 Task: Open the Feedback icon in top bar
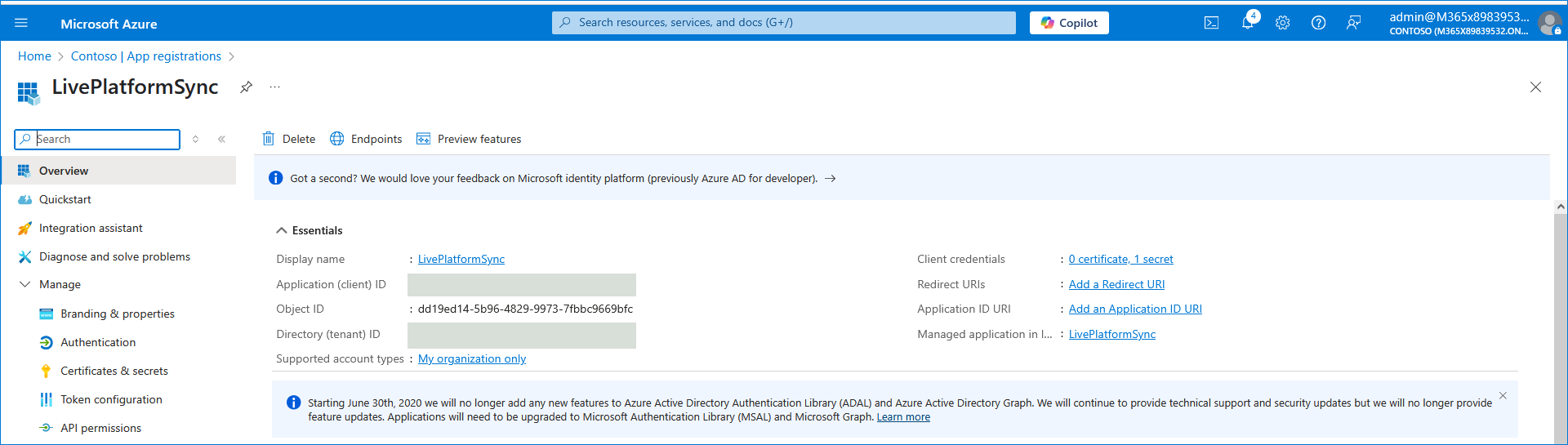coord(1353,23)
